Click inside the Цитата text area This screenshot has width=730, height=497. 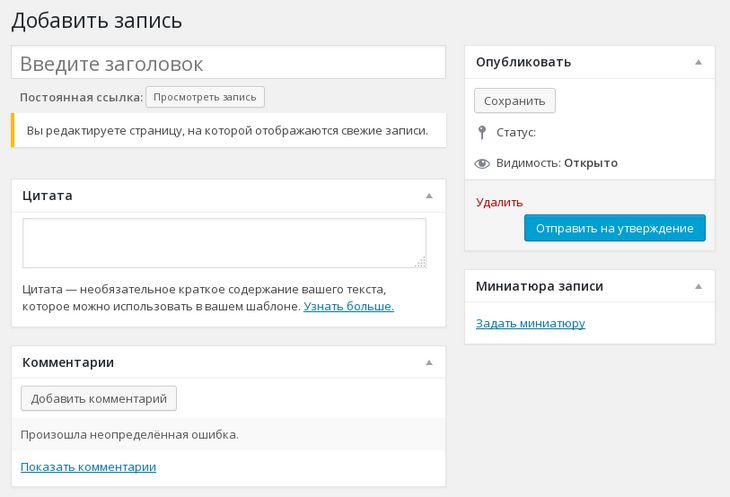[224, 243]
